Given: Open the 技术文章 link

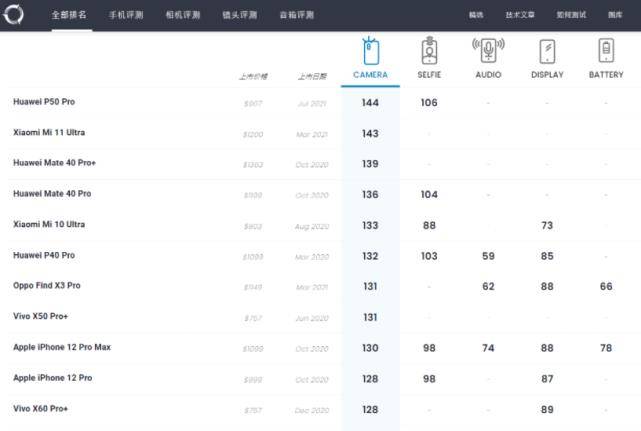Looking at the screenshot, I should click(x=519, y=16).
